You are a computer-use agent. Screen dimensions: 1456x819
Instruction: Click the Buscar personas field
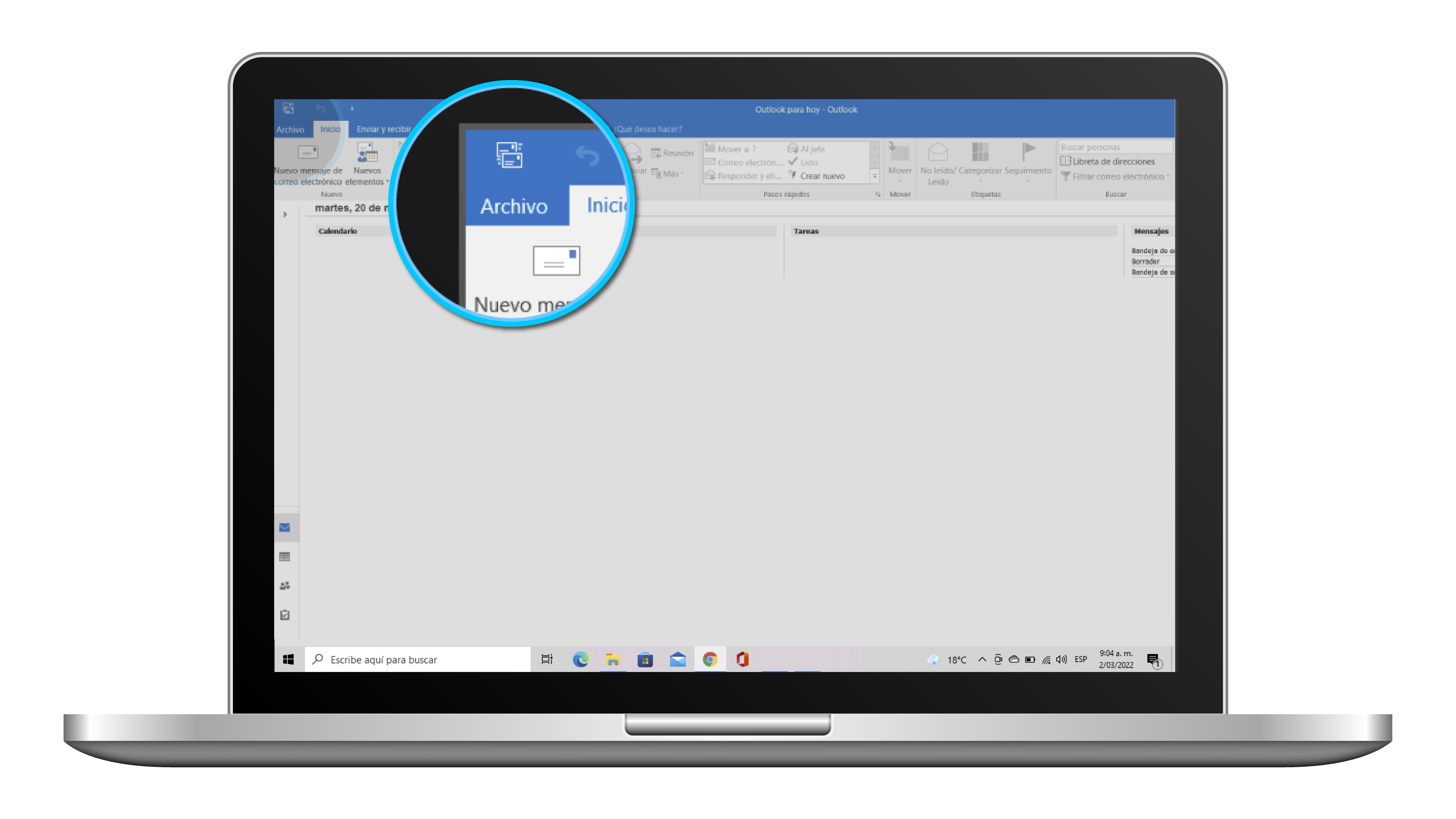1115,147
